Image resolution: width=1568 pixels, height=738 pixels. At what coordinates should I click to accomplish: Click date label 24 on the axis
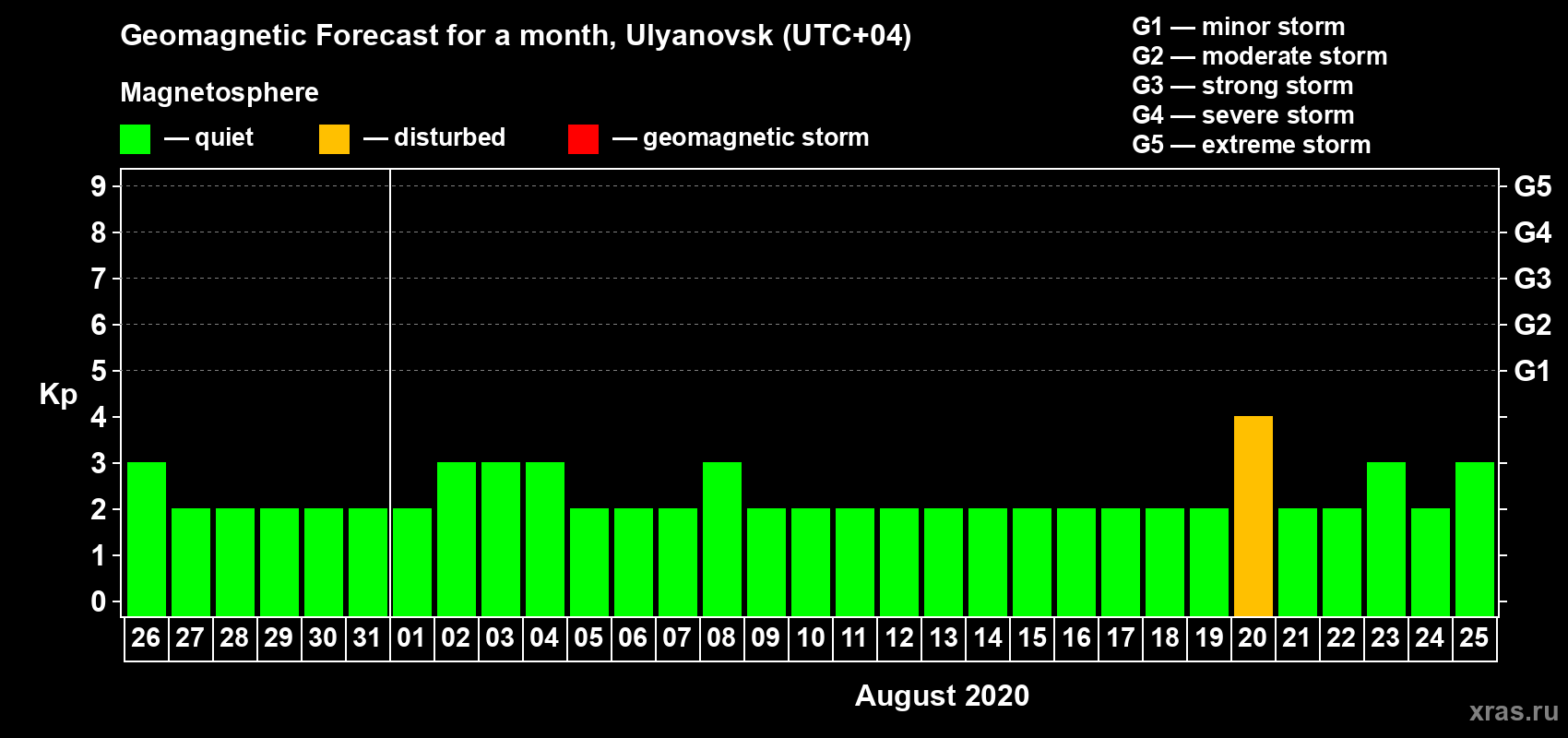[x=1430, y=638]
